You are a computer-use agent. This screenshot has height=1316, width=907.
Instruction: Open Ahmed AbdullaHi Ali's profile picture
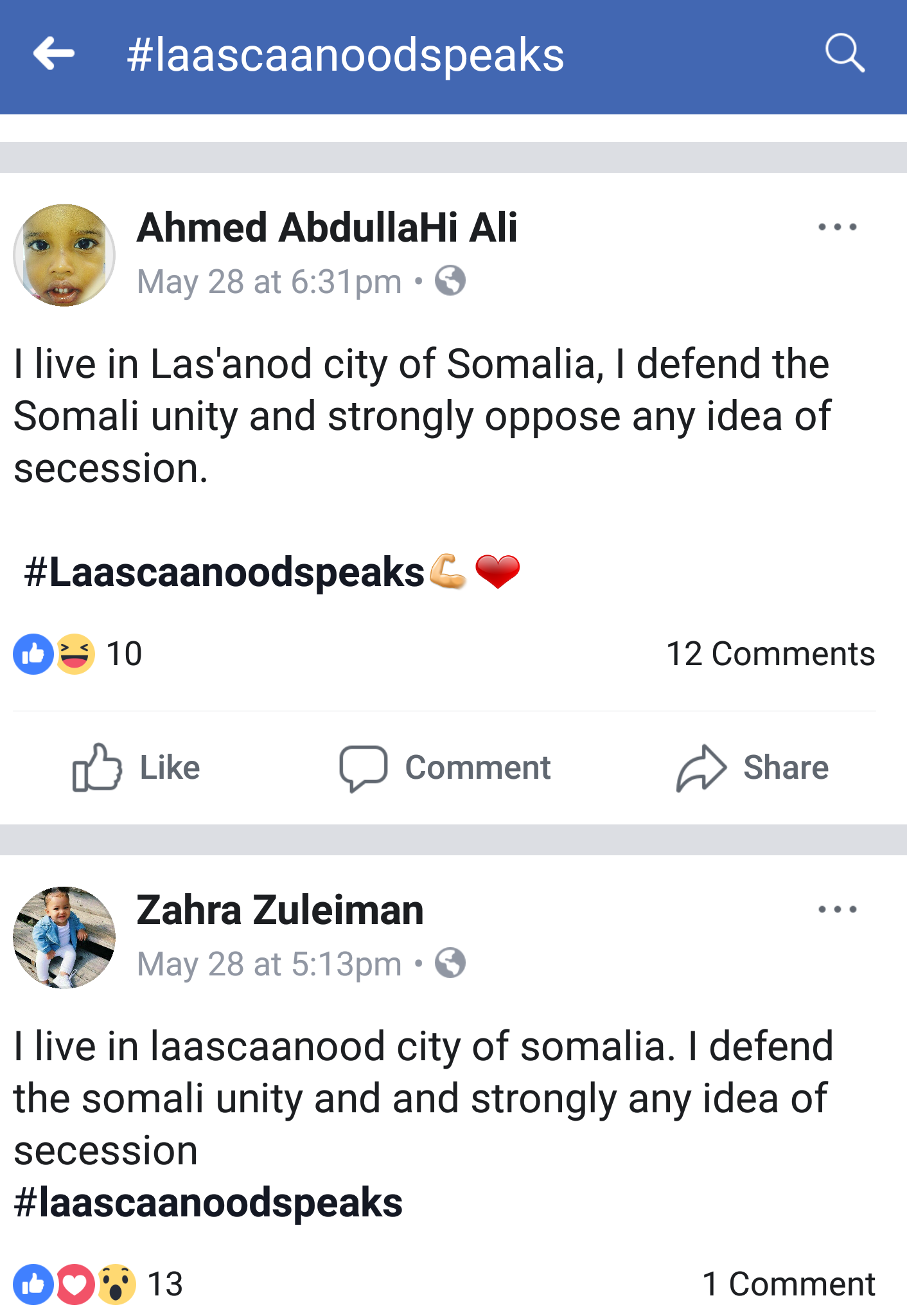(64, 255)
